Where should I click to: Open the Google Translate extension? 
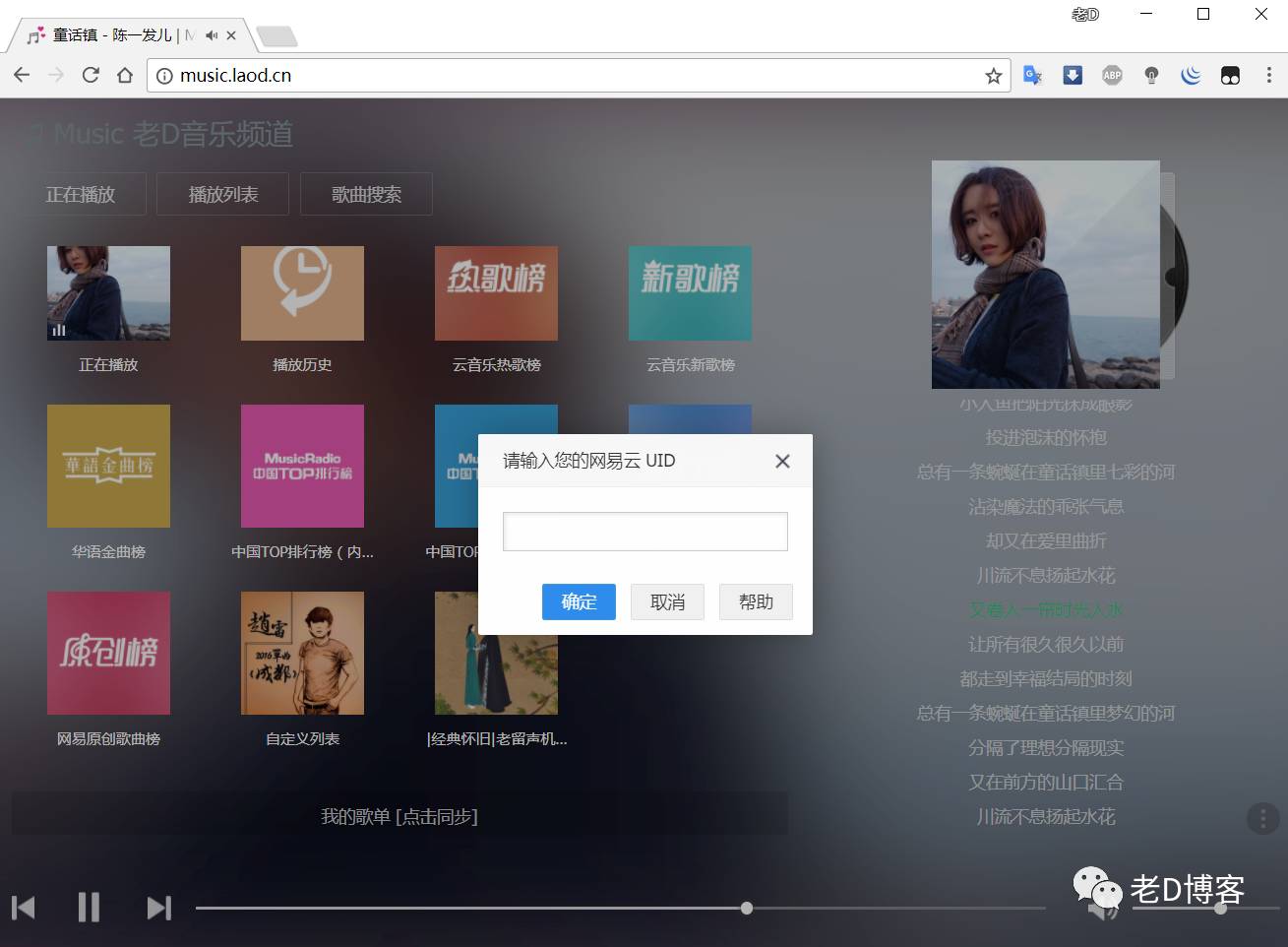[x=1033, y=75]
